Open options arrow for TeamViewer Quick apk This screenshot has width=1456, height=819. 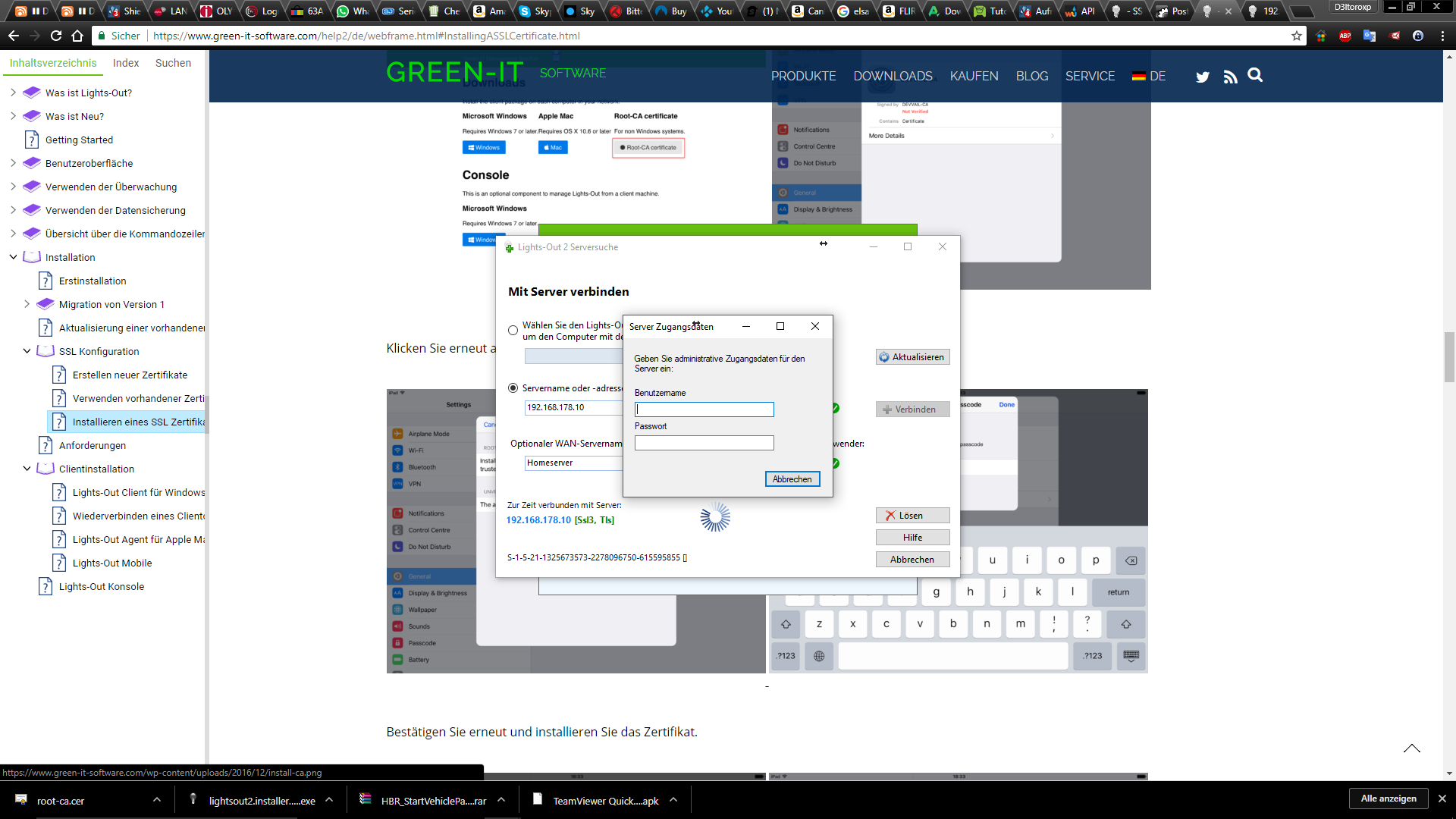(673, 799)
